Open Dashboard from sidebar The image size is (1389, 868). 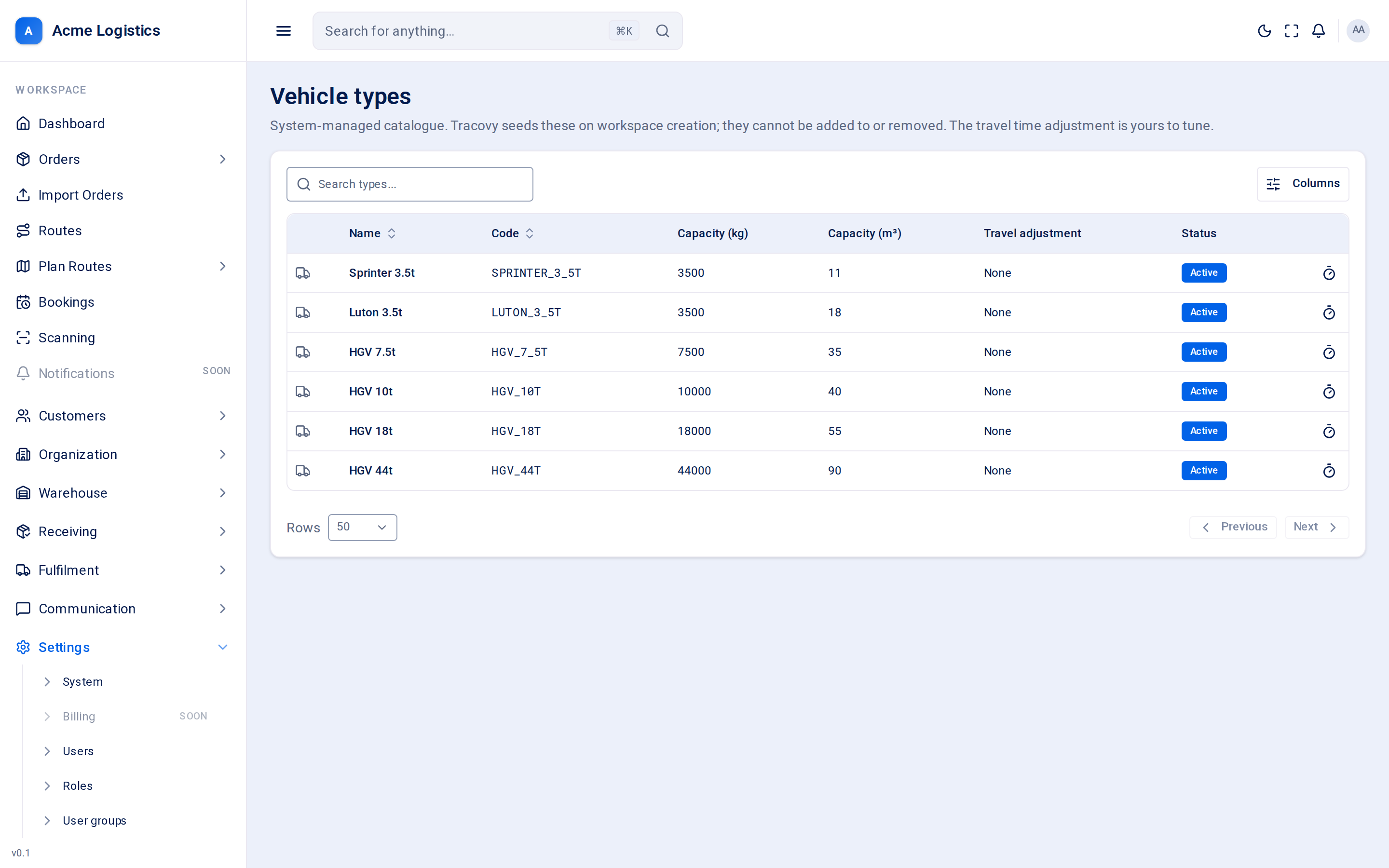point(123,123)
